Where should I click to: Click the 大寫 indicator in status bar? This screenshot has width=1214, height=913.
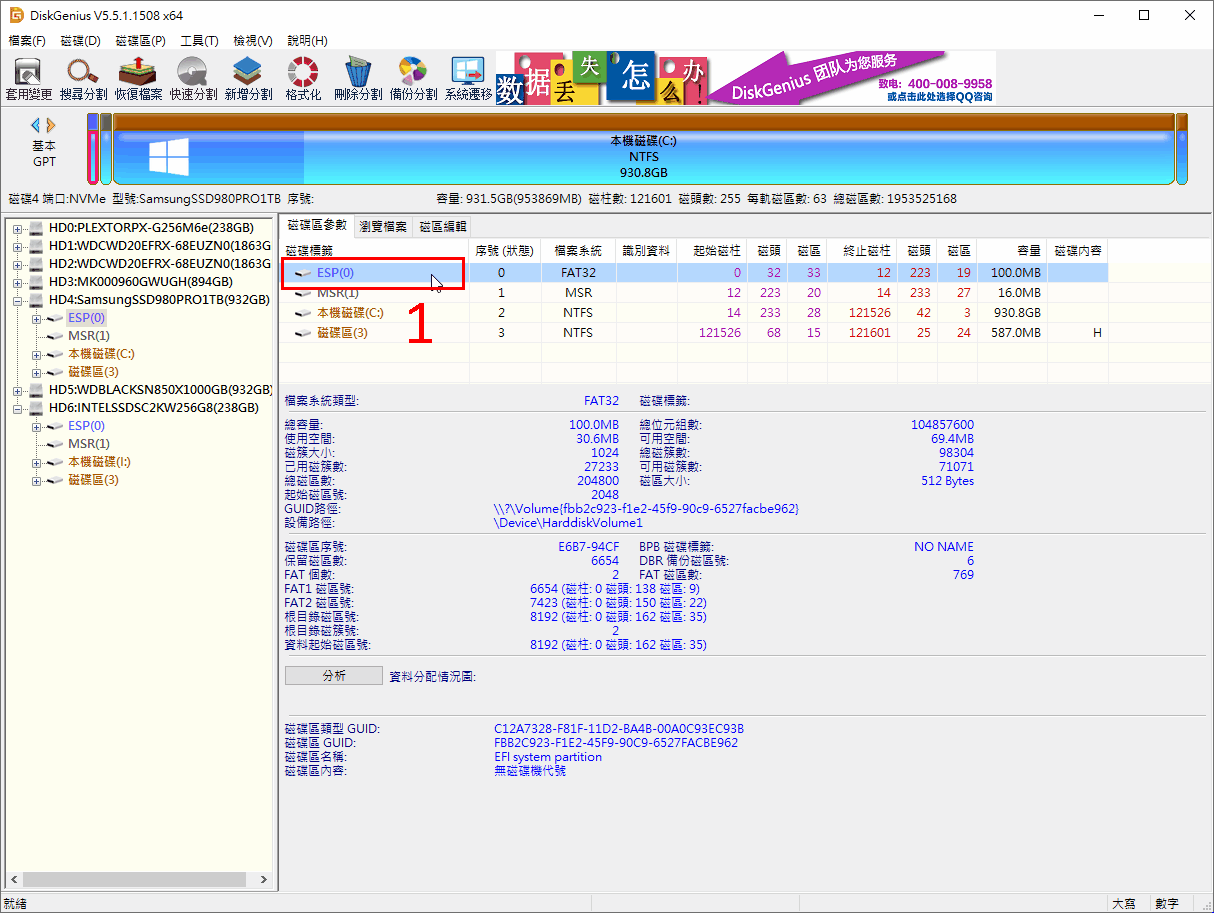(1123, 903)
